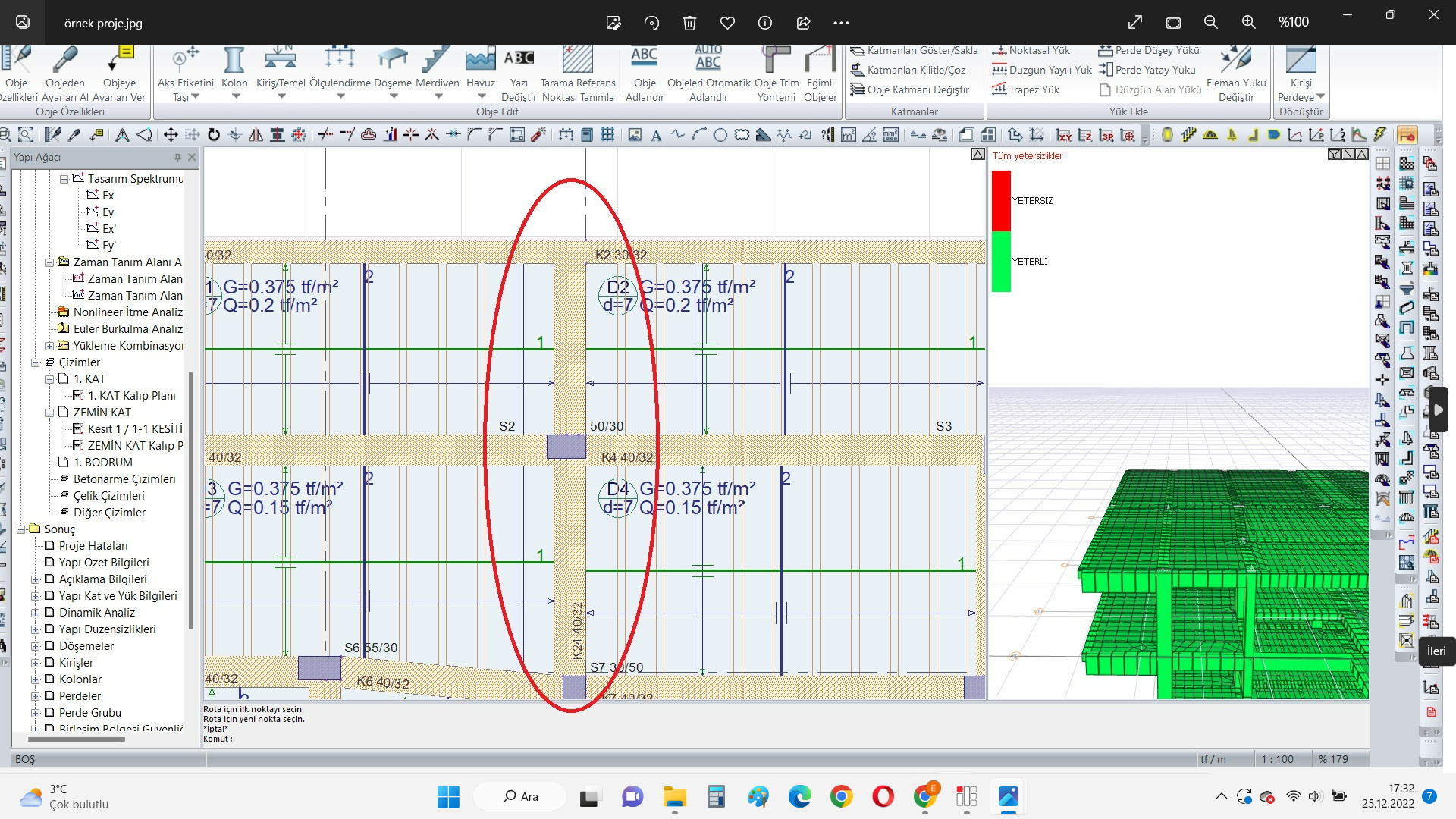Image resolution: width=1456 pixels, height=819 pixels.
Task: Click Katmanları Göster/Sakla button
Action: (x=915, y=51)
